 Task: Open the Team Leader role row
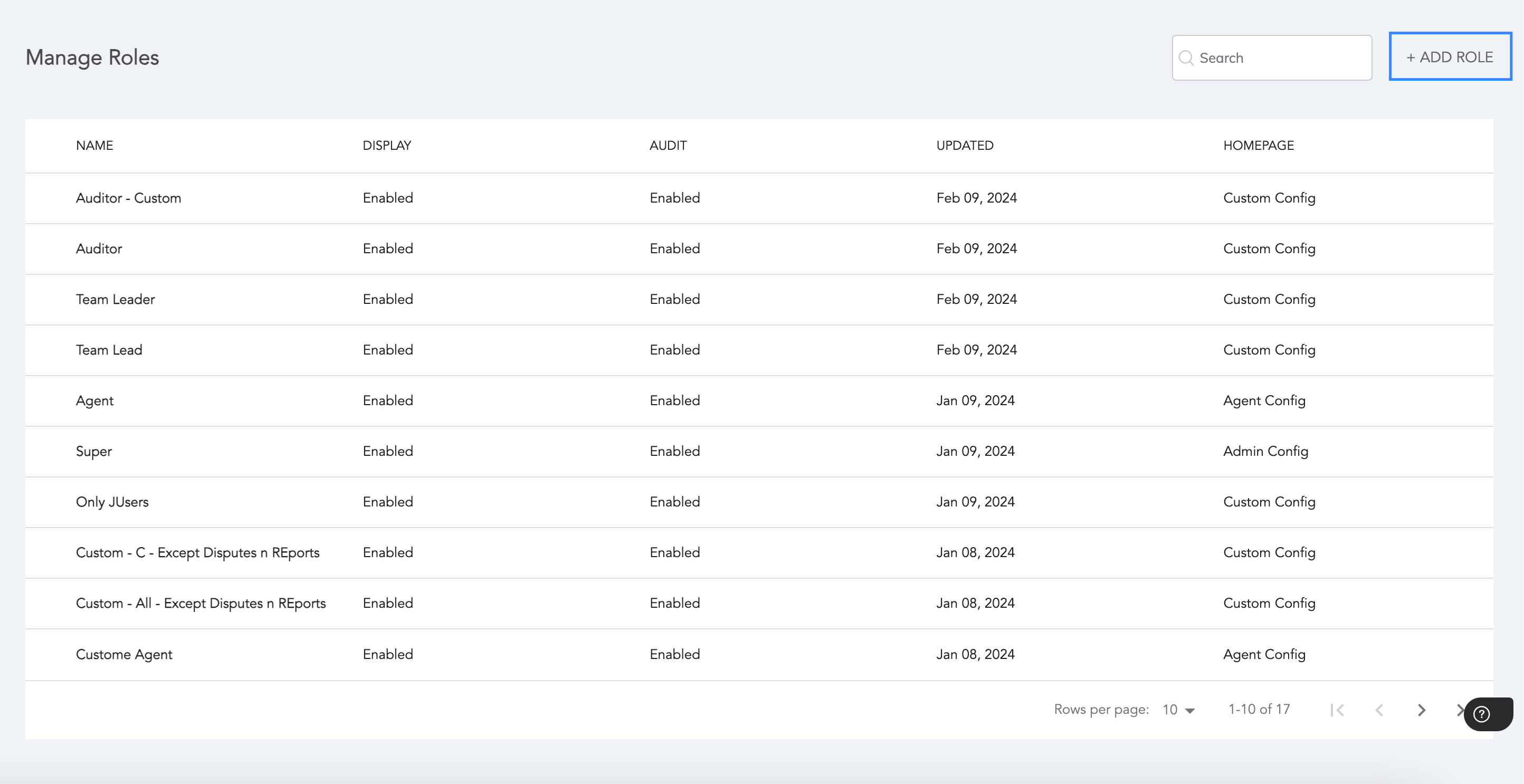[x=116, y=299]
